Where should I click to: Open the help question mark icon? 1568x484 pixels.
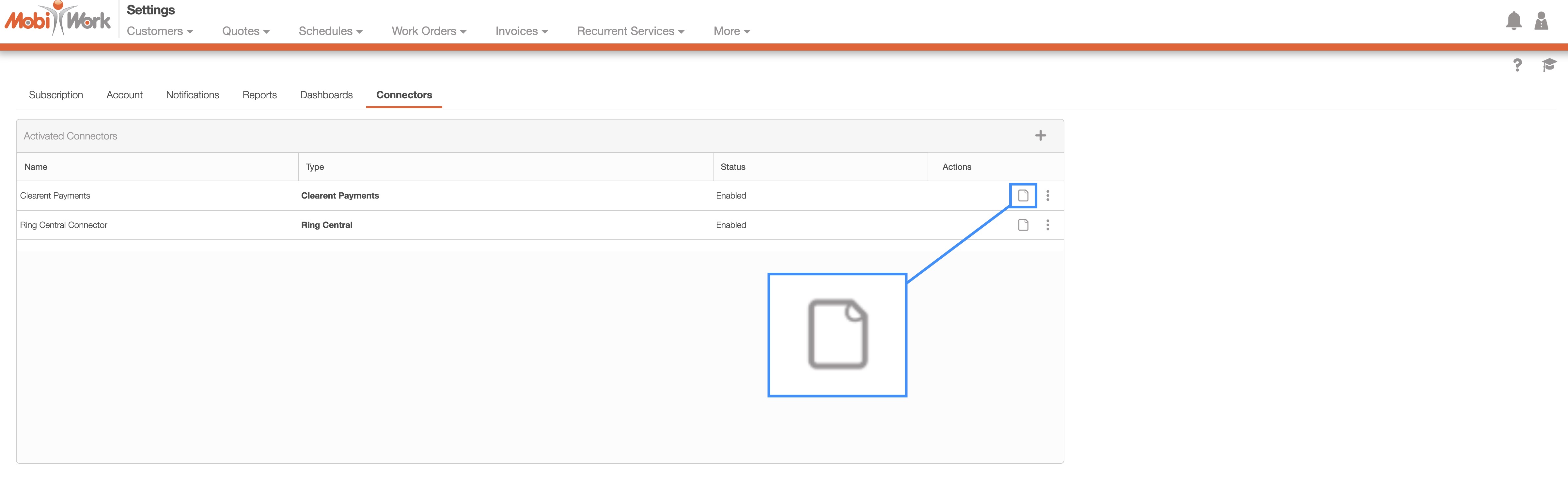[1517, 65]
